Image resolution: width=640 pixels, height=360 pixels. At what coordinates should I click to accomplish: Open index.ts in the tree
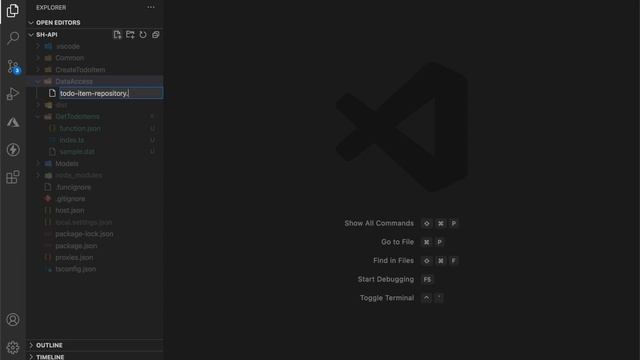pyautogui.click(x=95, y=140)
